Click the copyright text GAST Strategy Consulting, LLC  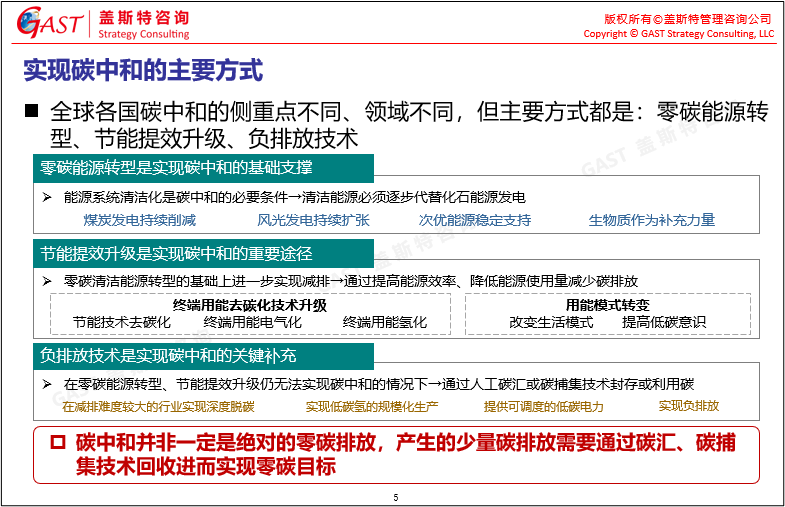tap(679, 34)
